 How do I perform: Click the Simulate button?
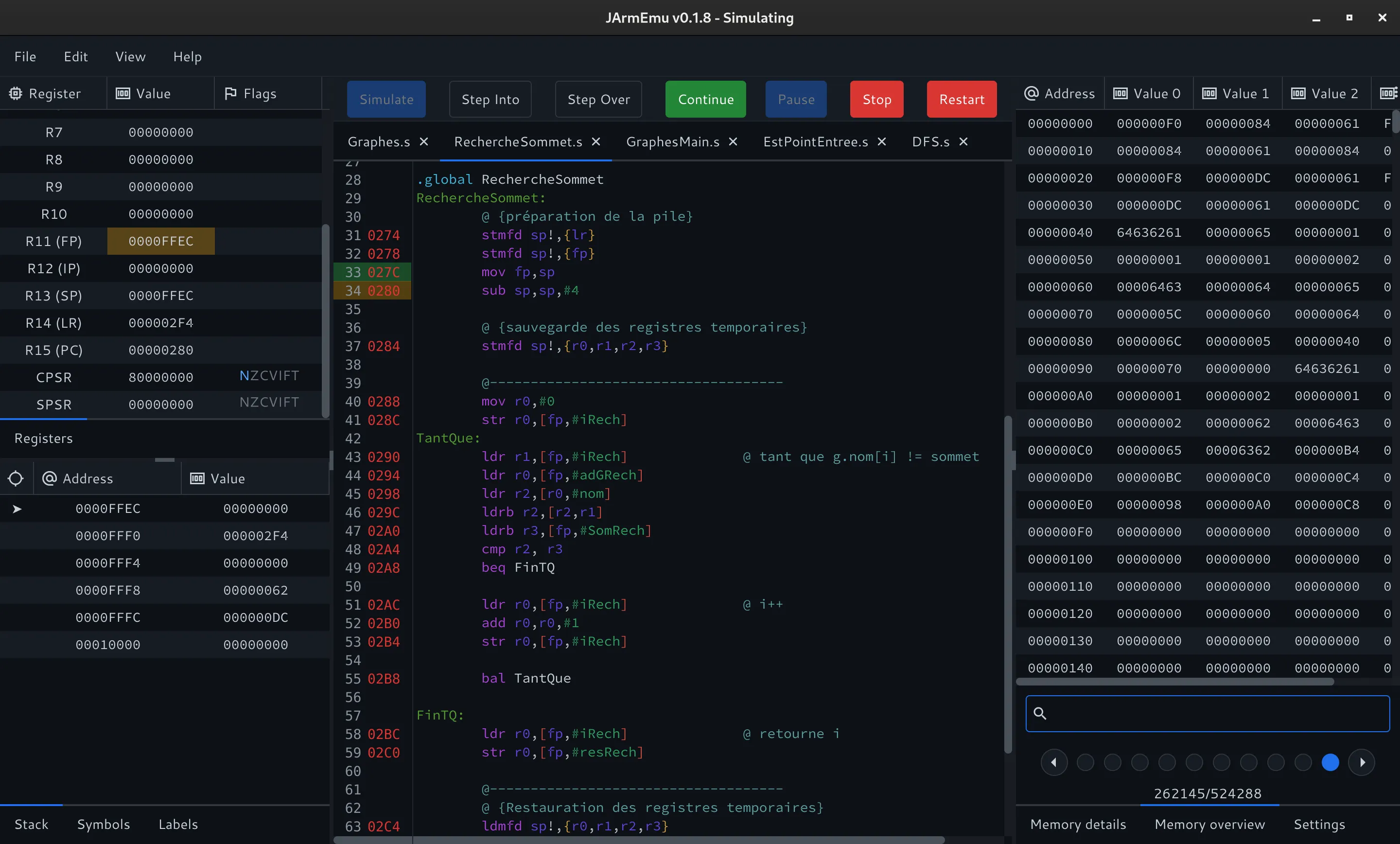click(x=386, y=99)
